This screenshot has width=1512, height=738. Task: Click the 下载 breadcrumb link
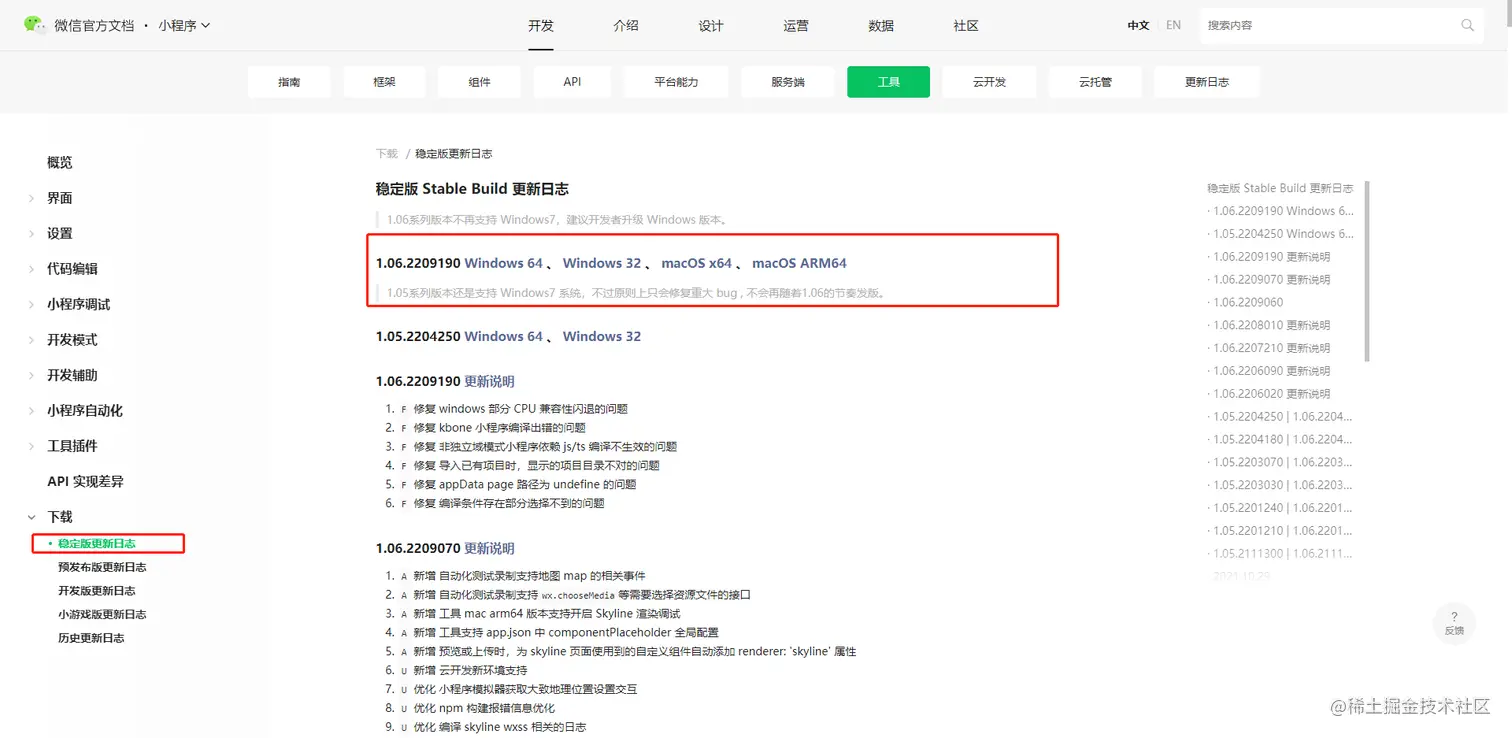pos(387,154)
